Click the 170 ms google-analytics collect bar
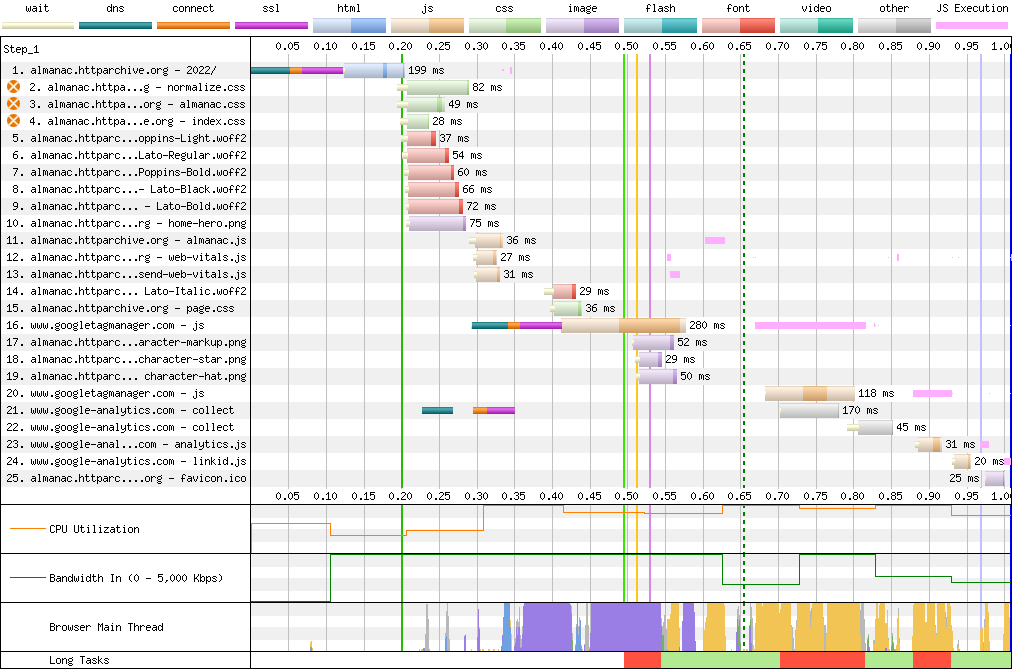1012x669 pixels. pos(808,410)
